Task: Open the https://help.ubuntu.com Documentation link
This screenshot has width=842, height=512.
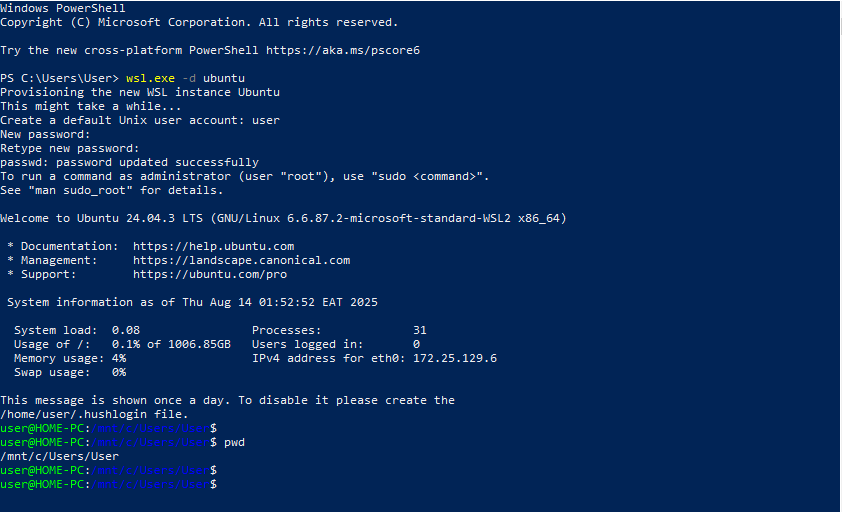Action: 213,246
